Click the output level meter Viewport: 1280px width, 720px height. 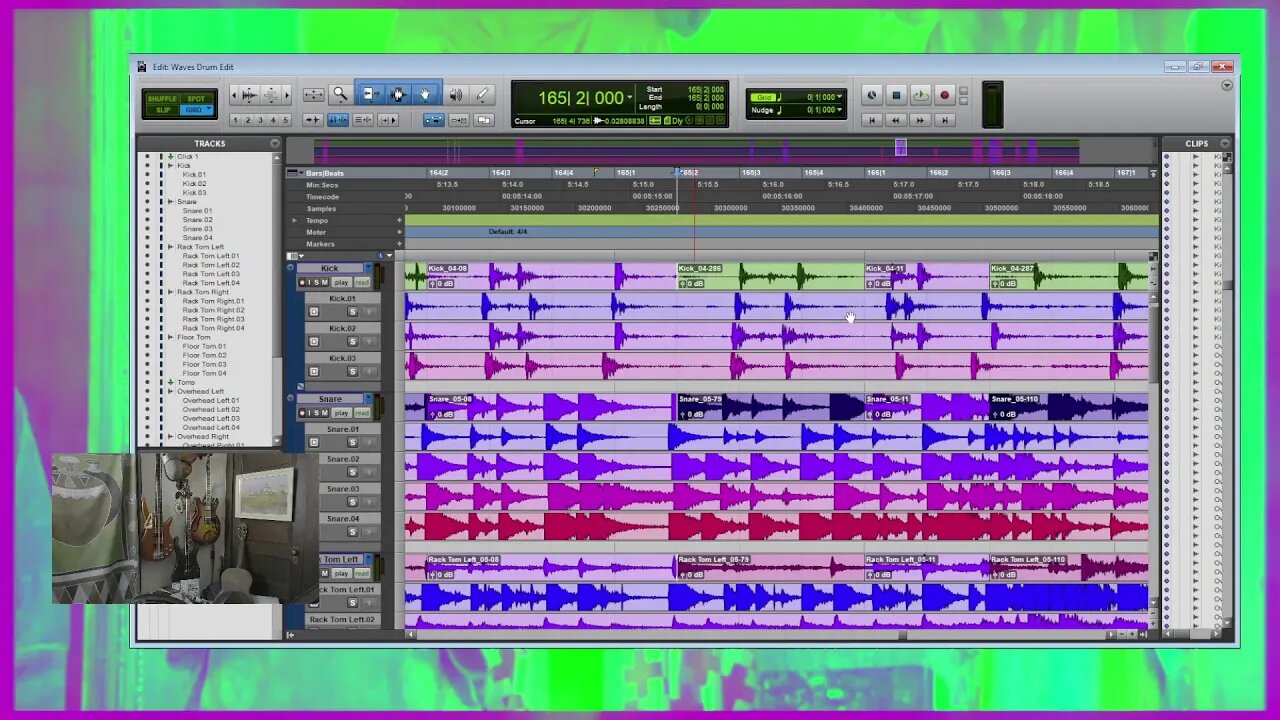click(992, 106)
